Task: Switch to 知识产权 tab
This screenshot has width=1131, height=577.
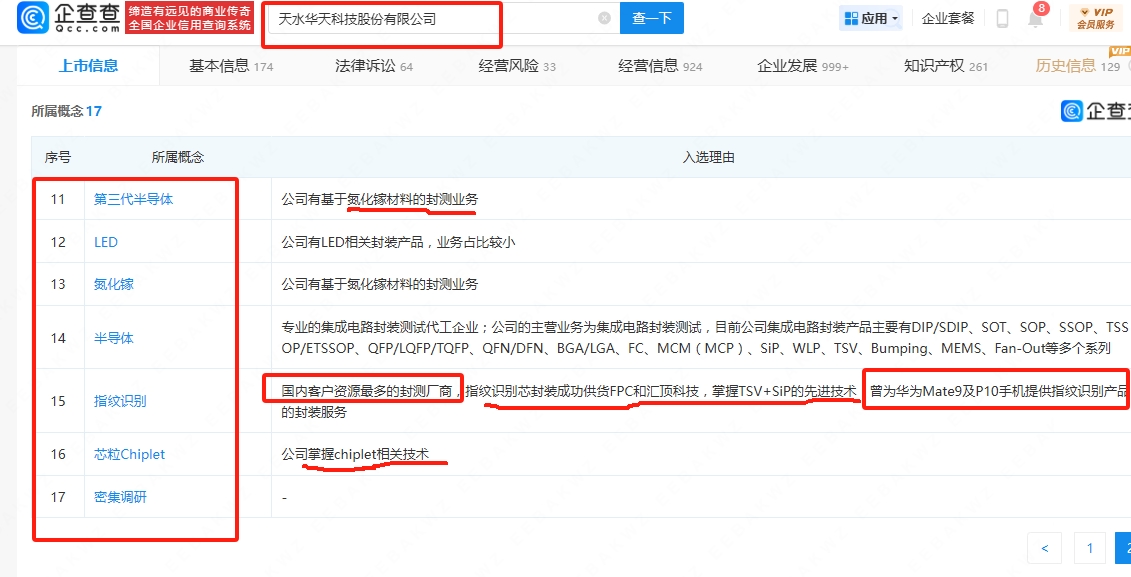Action: tap(946, 66)
